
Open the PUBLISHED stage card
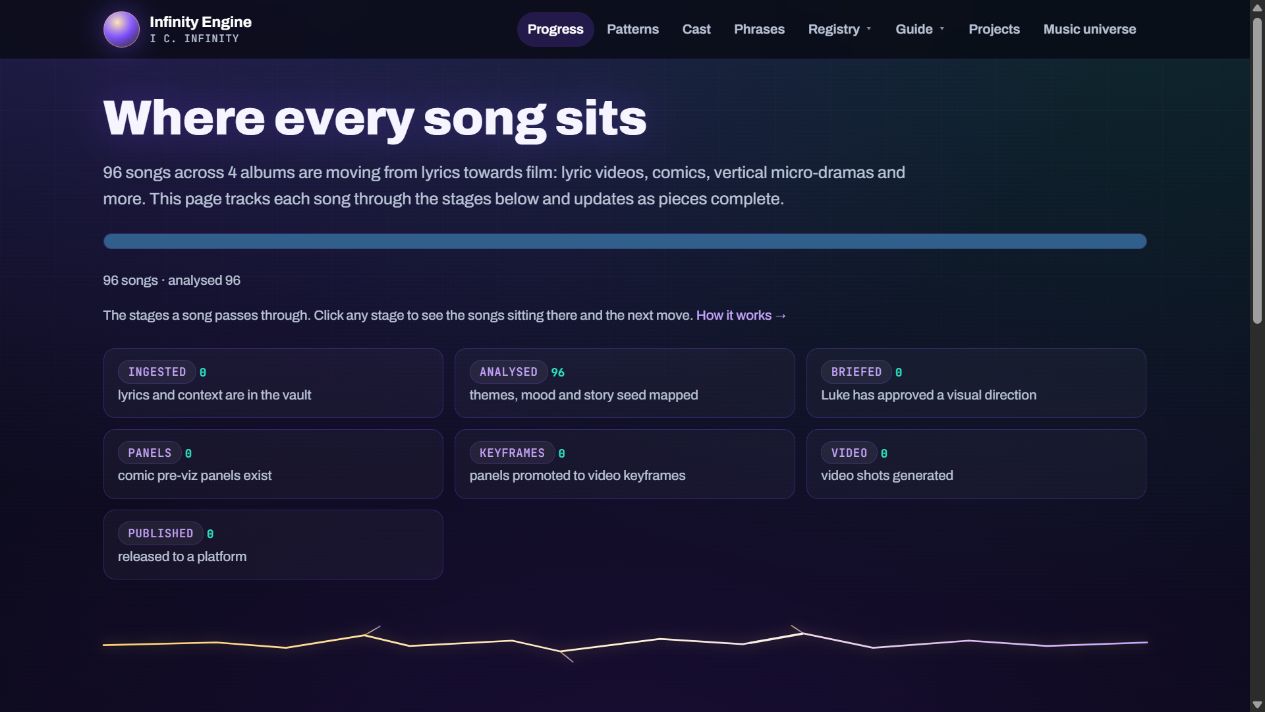[x=273, y=545]
